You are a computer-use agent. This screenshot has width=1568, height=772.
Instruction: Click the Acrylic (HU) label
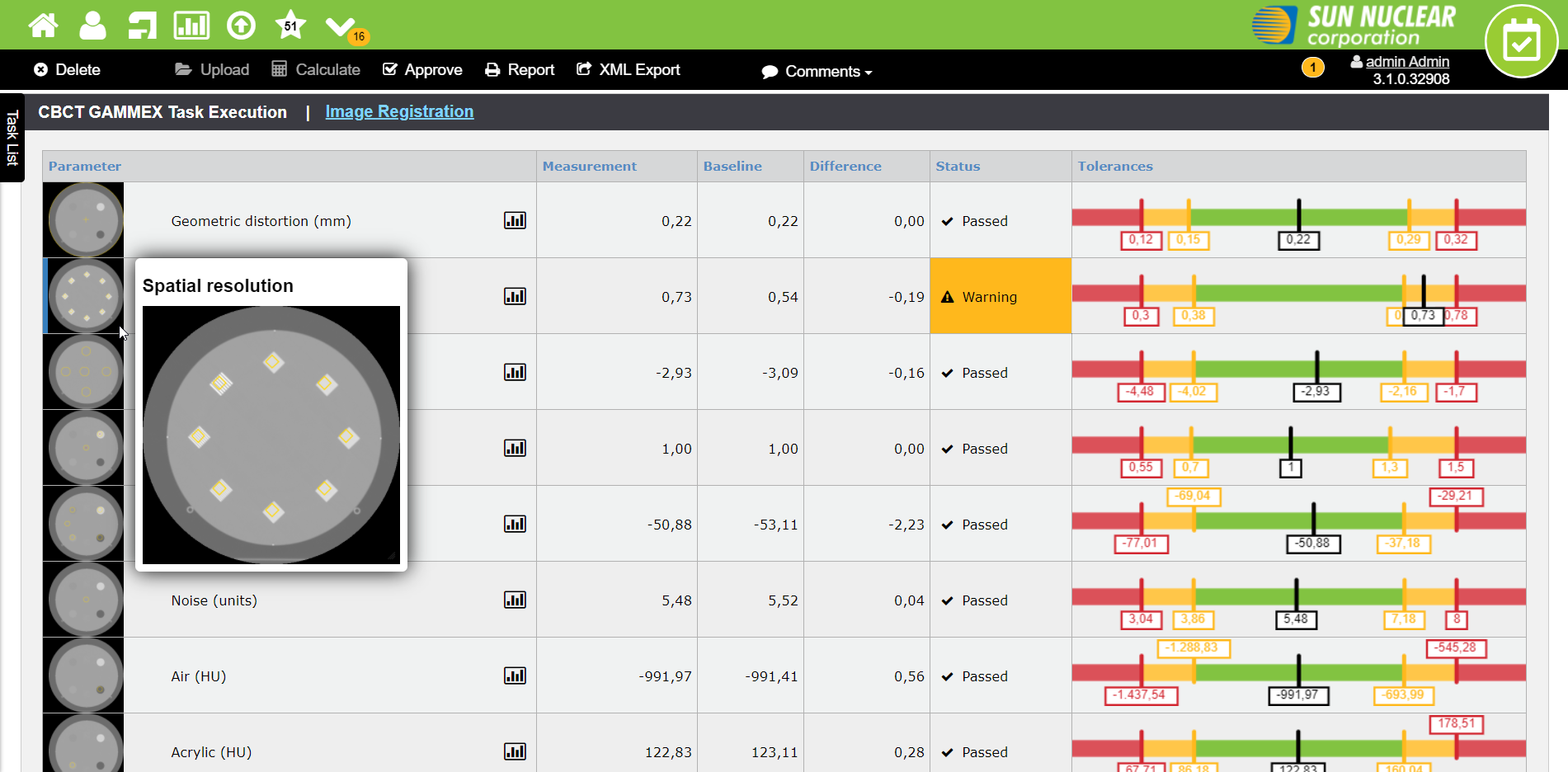point(212,752)
